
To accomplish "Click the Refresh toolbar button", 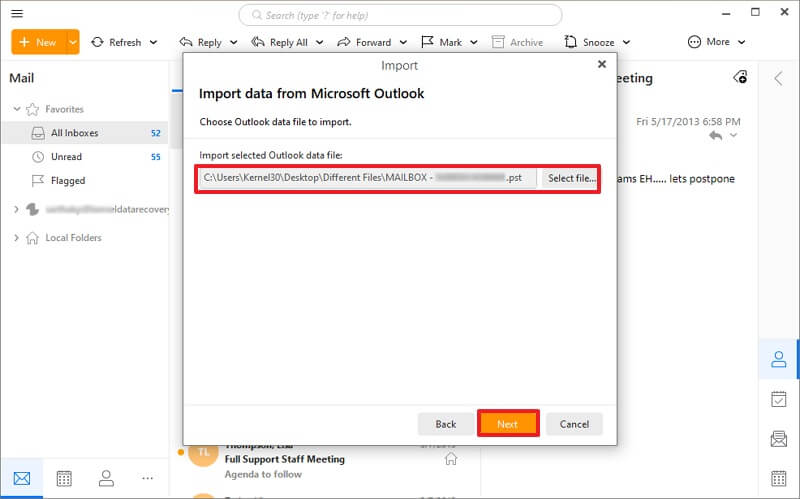I will coord(117,42).
